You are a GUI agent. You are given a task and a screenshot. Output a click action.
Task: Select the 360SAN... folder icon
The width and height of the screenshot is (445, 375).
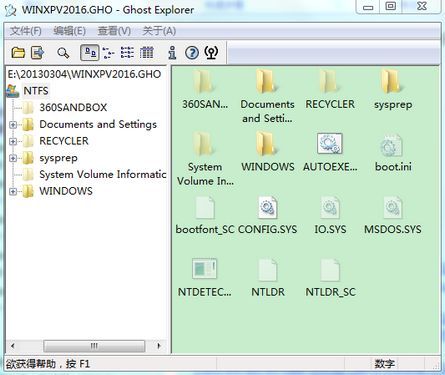point(205,81)
